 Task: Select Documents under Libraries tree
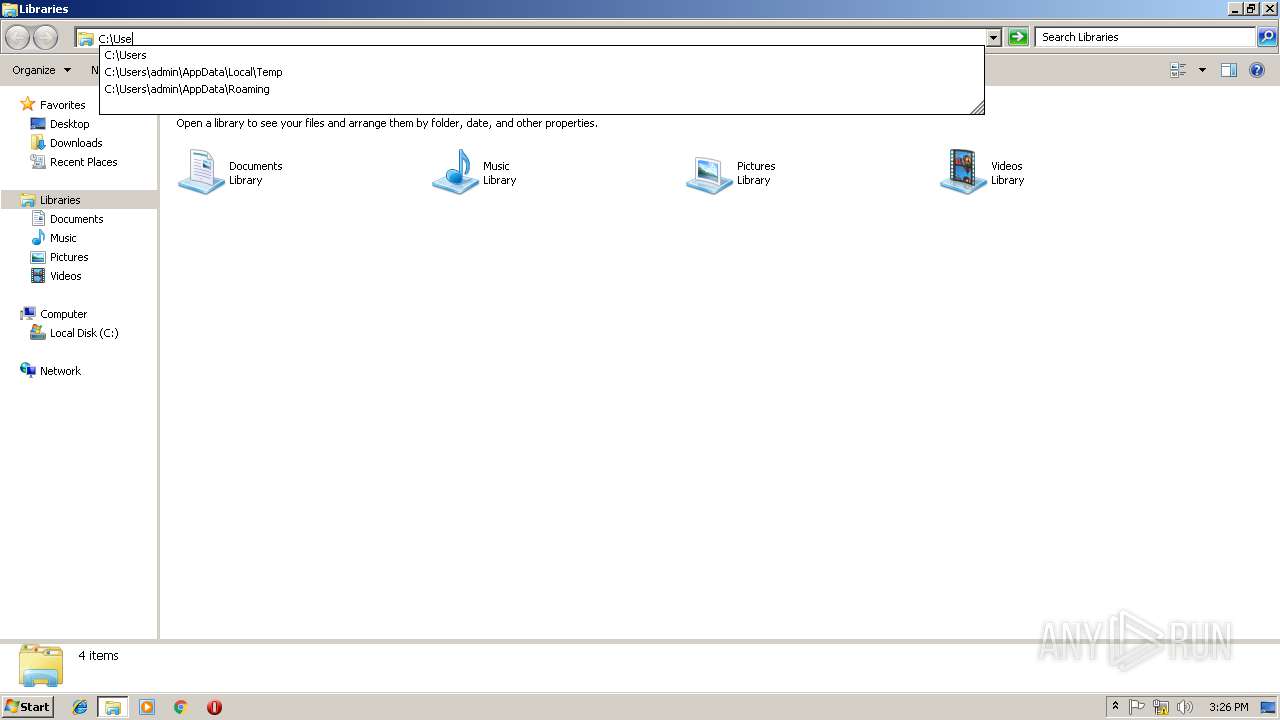click(76, 219)
